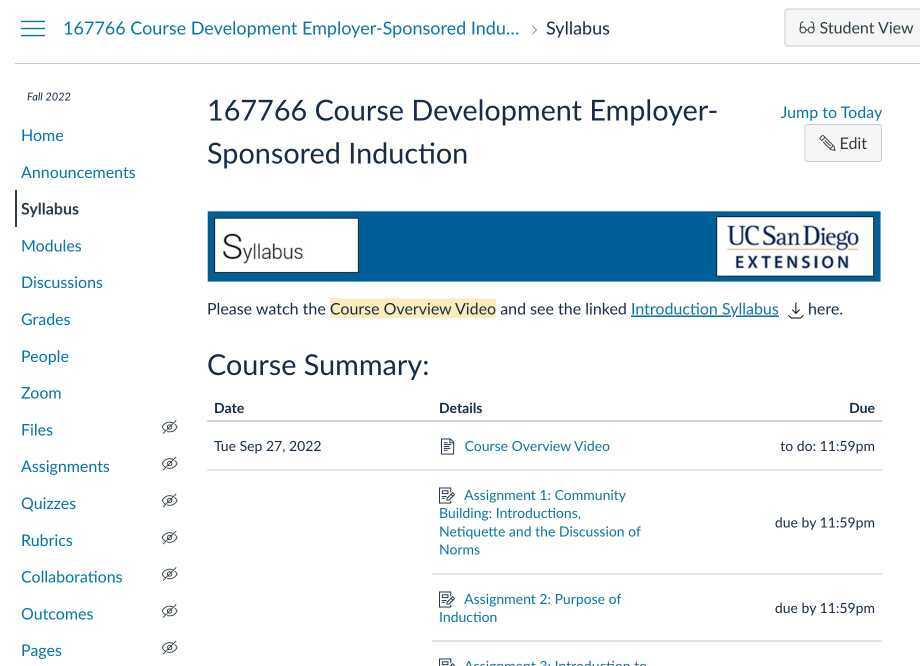Image resolution: width=920 pixels, height=666 pixels.
Task: Click the eyeglasses icon in Student View button
Action: point(808,27)
